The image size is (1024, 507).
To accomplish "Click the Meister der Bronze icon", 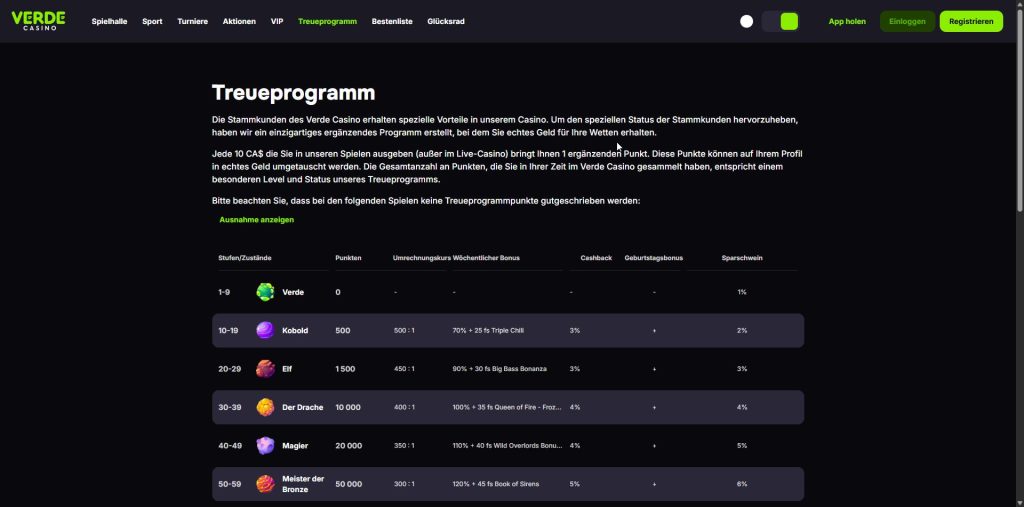I will click(x=265, y=484).
